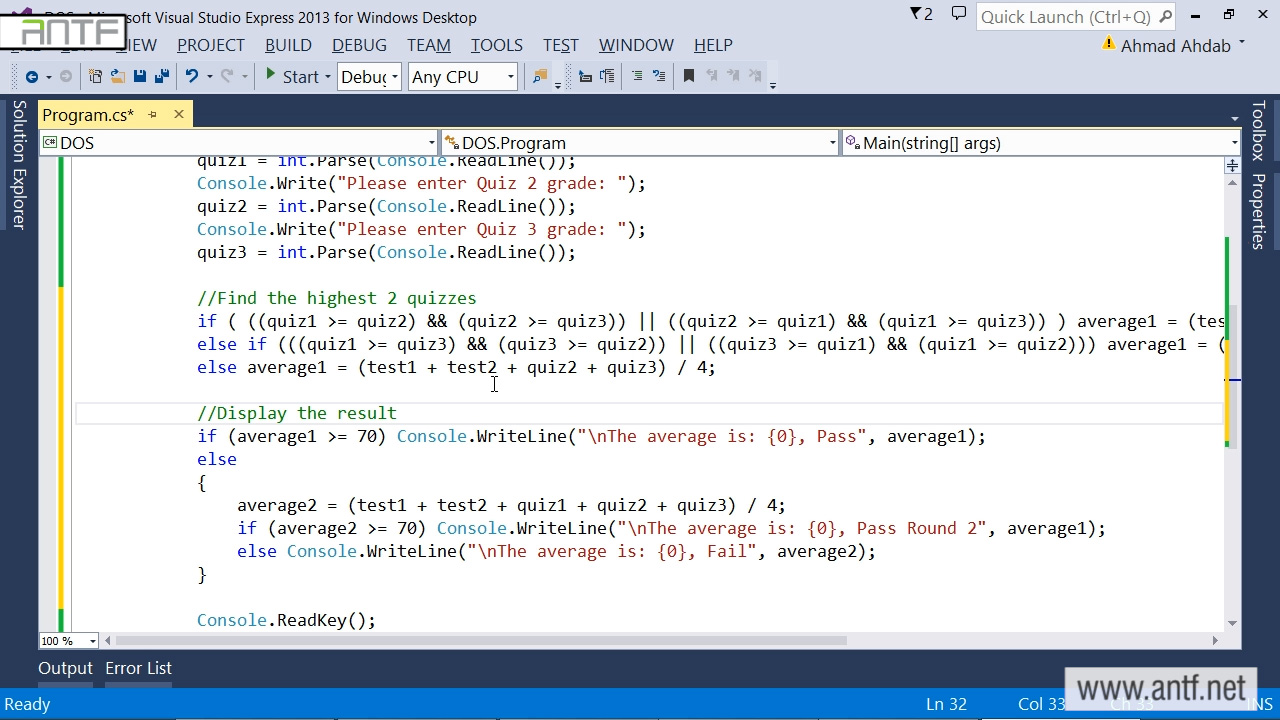Open the BUILD menu
Image resolution: width=1280 pixels, height=720 pixels.
pos(288,45)
